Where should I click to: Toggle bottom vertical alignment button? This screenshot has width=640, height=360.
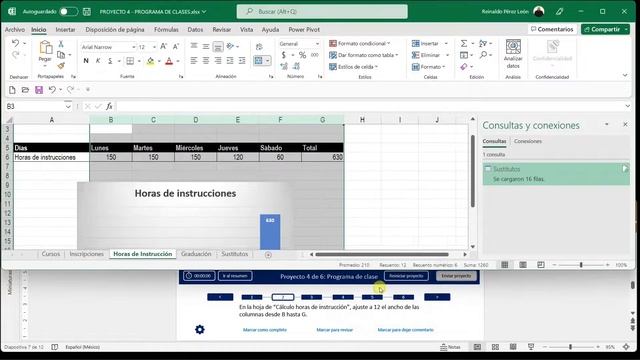tap(218, 47)
